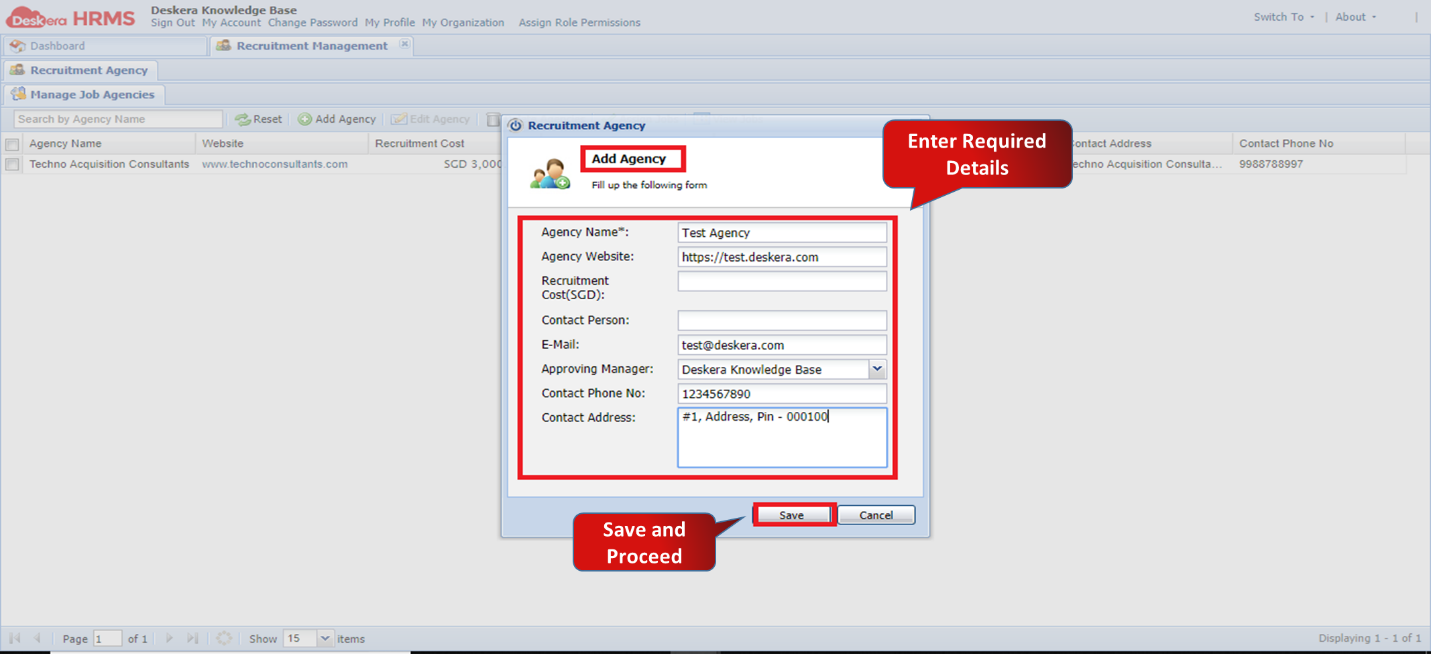The image size is (1431, 654).
Task: Click the Add Agency toolbar button
Action: point(337,119)
